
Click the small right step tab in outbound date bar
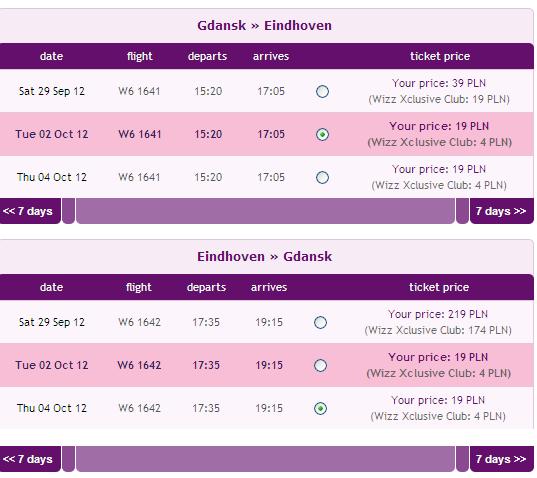pos(462,211)
